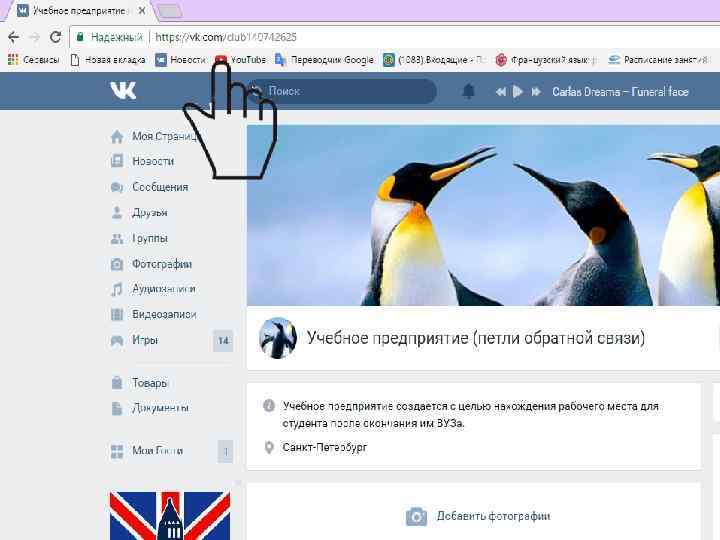Click the counter badge next to Моя Гости

click(x=225, y=451)
